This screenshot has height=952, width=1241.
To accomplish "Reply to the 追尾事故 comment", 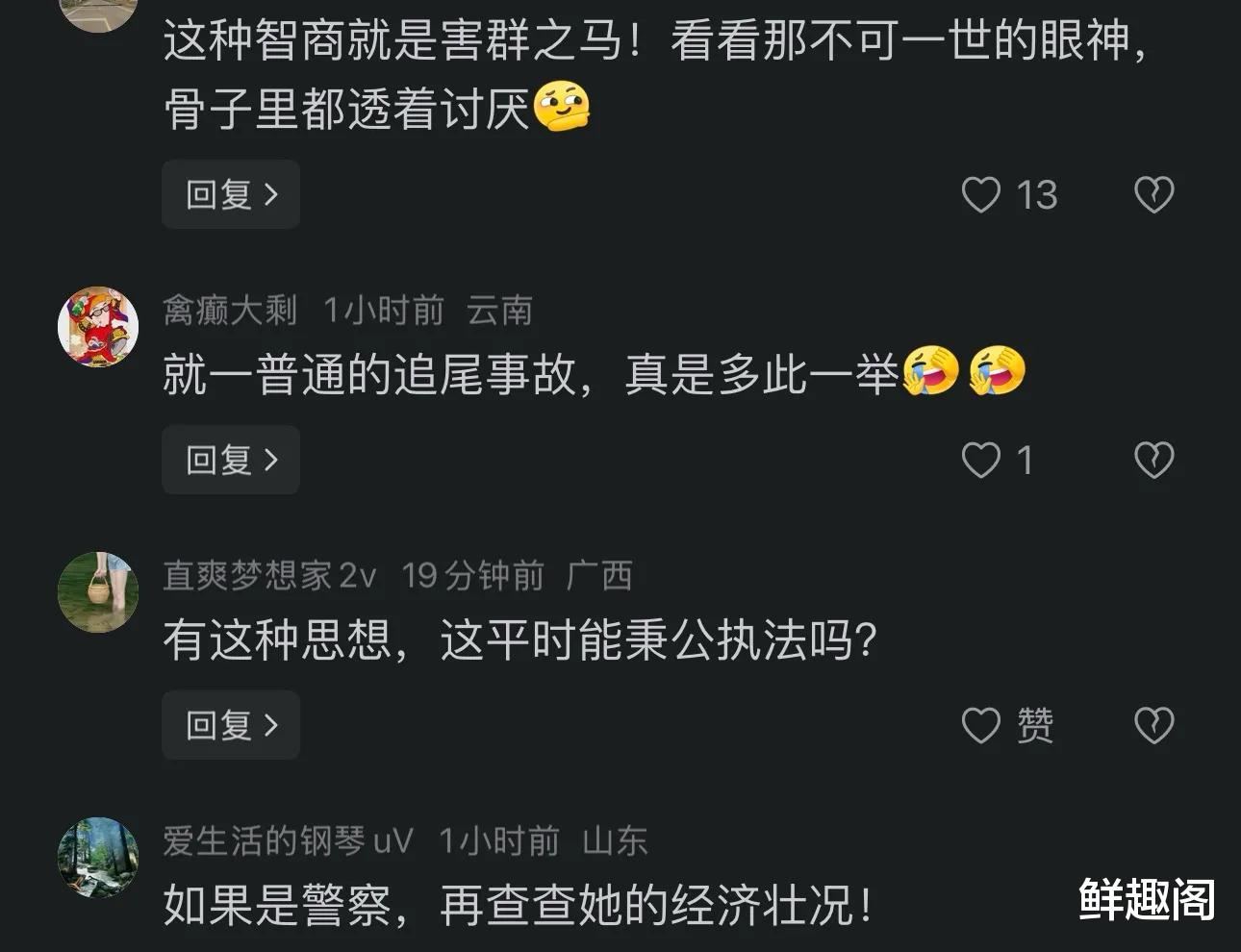I will tap(231, 461).
